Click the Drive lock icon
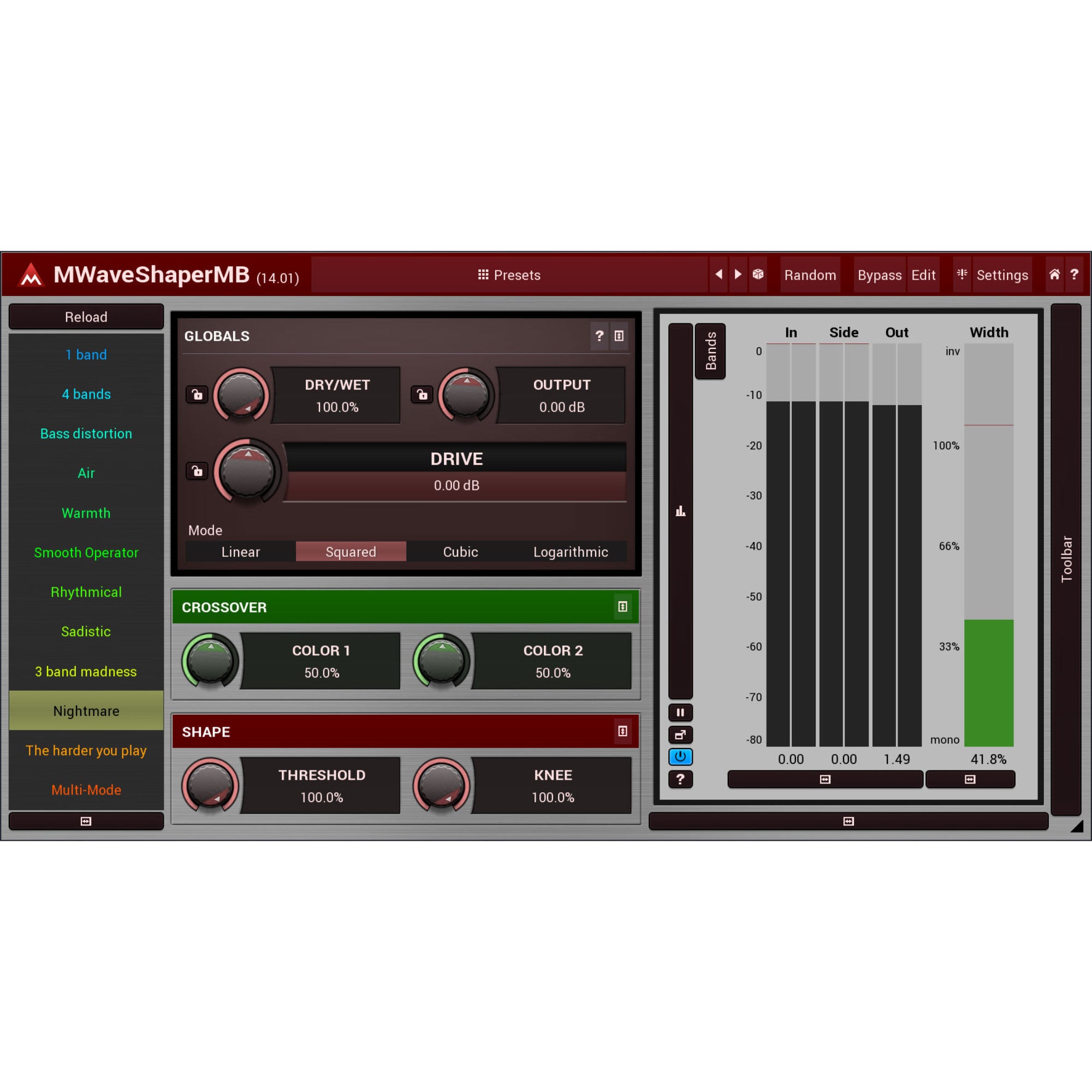The width and height of the screenshot is (1092, 1092). tap(197, 470)
